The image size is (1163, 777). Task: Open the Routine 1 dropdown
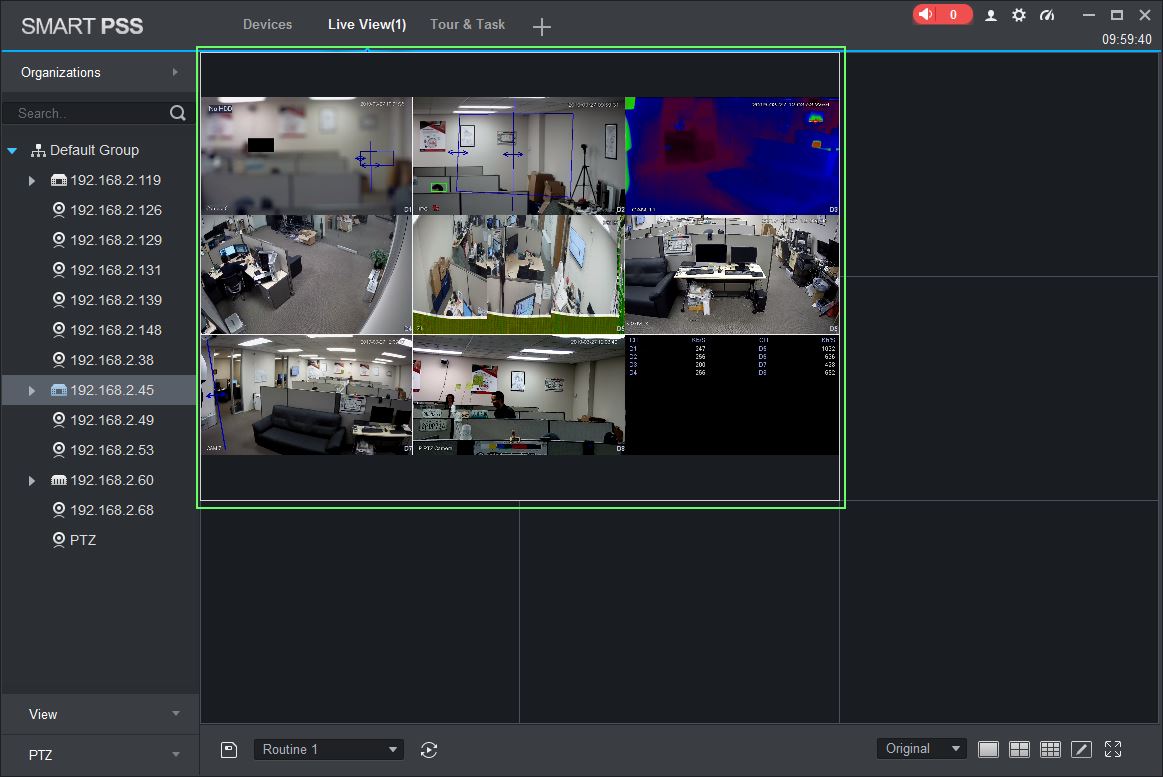[x=329, y=750]
